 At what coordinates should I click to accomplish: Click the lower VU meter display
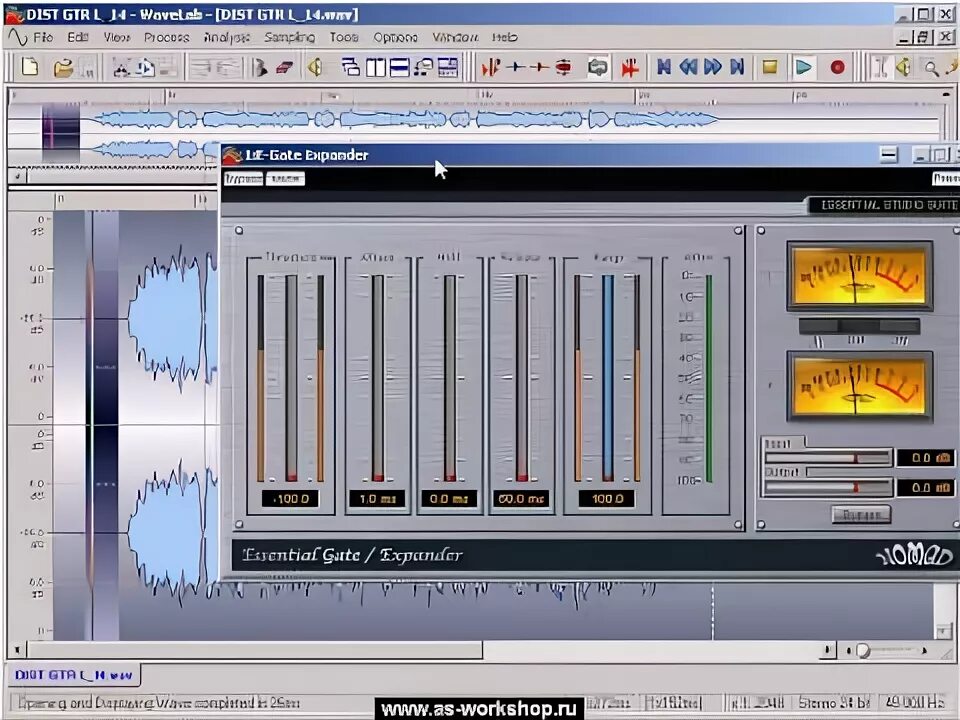coord(859,386)
